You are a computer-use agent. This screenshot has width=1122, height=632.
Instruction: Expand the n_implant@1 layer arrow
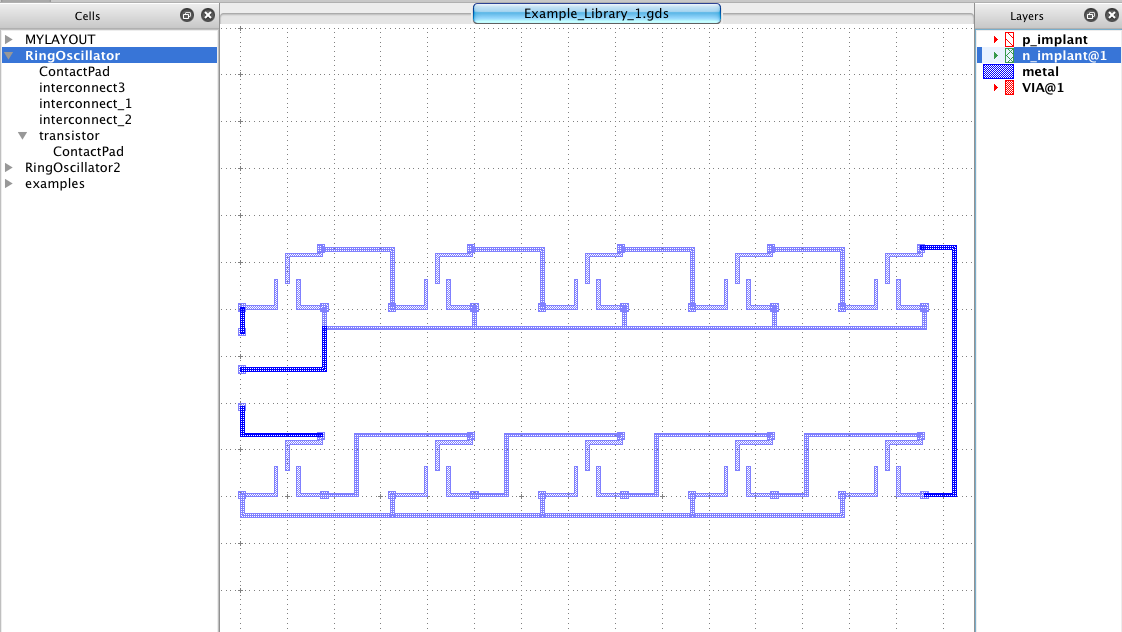point(995,55)
